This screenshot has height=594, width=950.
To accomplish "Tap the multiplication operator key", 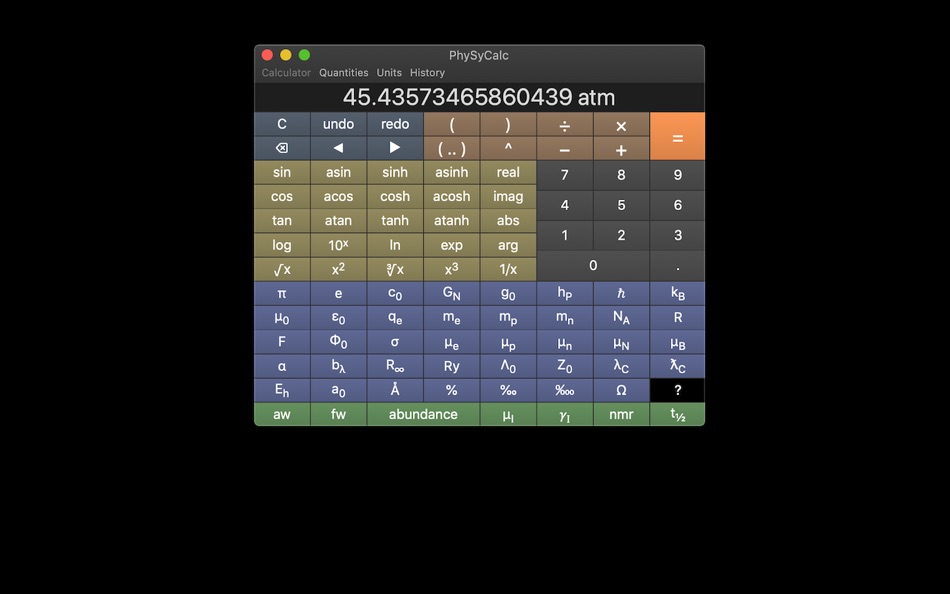I will [621, 124].
